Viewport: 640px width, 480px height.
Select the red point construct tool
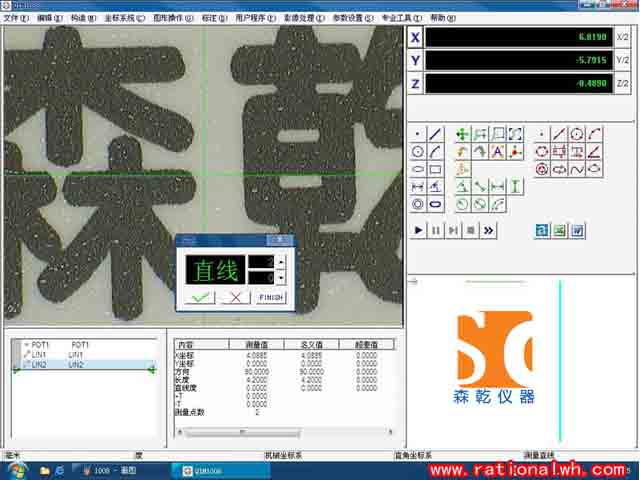tap(541, 134)
